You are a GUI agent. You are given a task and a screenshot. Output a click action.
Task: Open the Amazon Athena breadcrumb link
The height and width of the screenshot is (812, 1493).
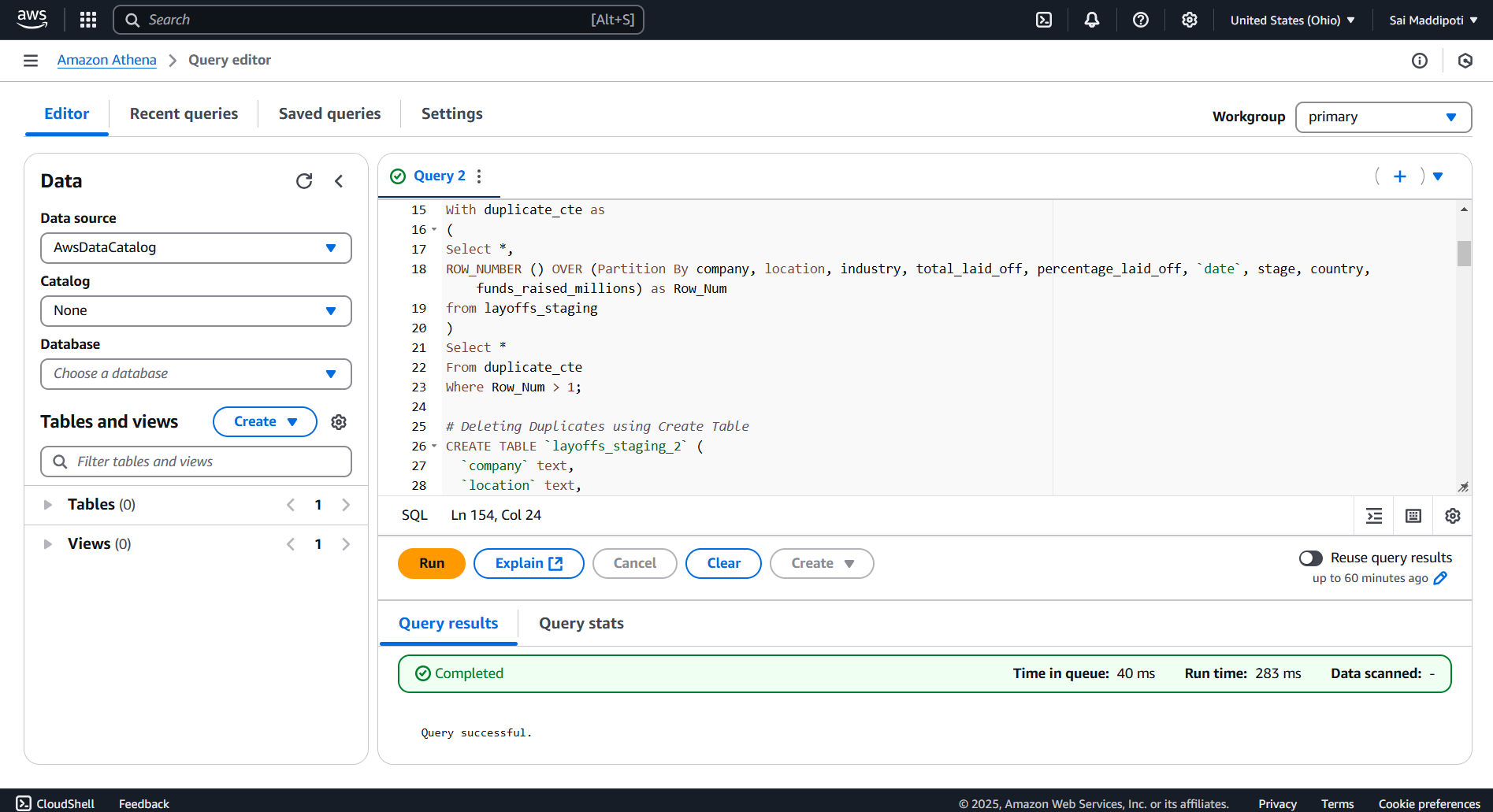(106, 61)
